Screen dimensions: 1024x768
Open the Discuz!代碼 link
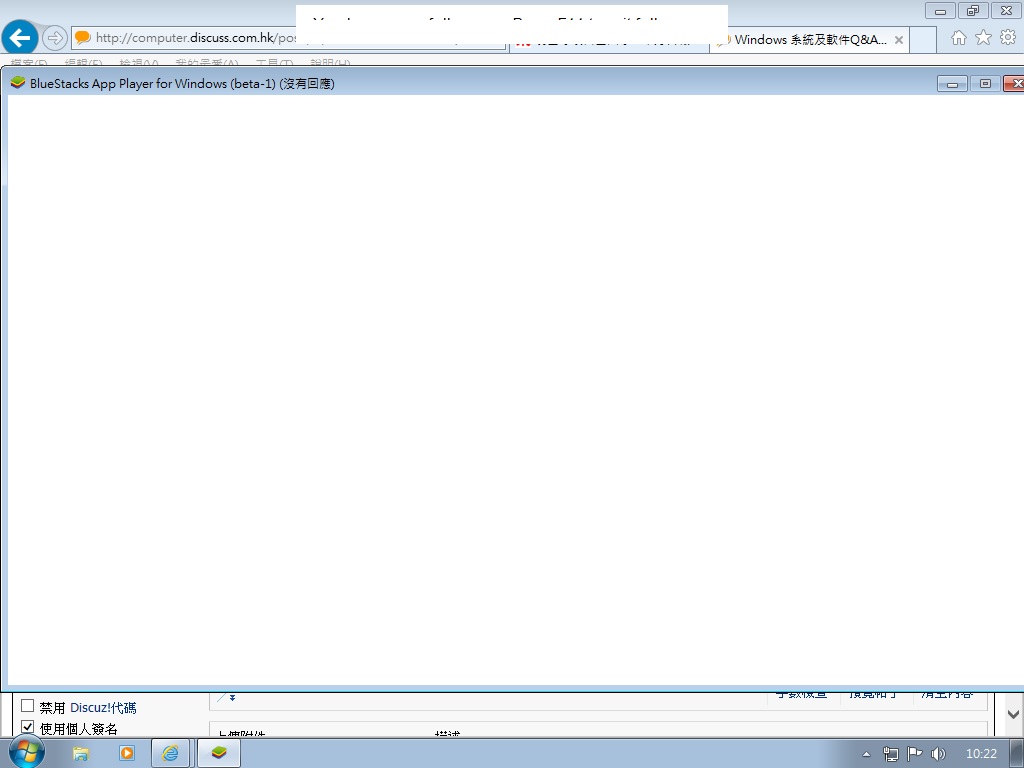103,708
